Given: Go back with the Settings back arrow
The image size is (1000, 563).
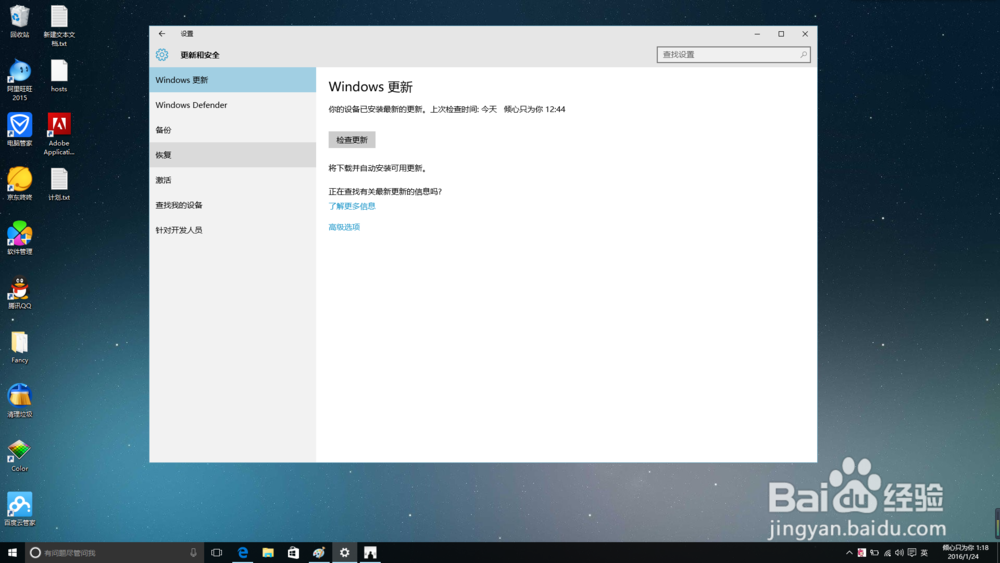Looking at the screenshot, I should tap(162, 34).
